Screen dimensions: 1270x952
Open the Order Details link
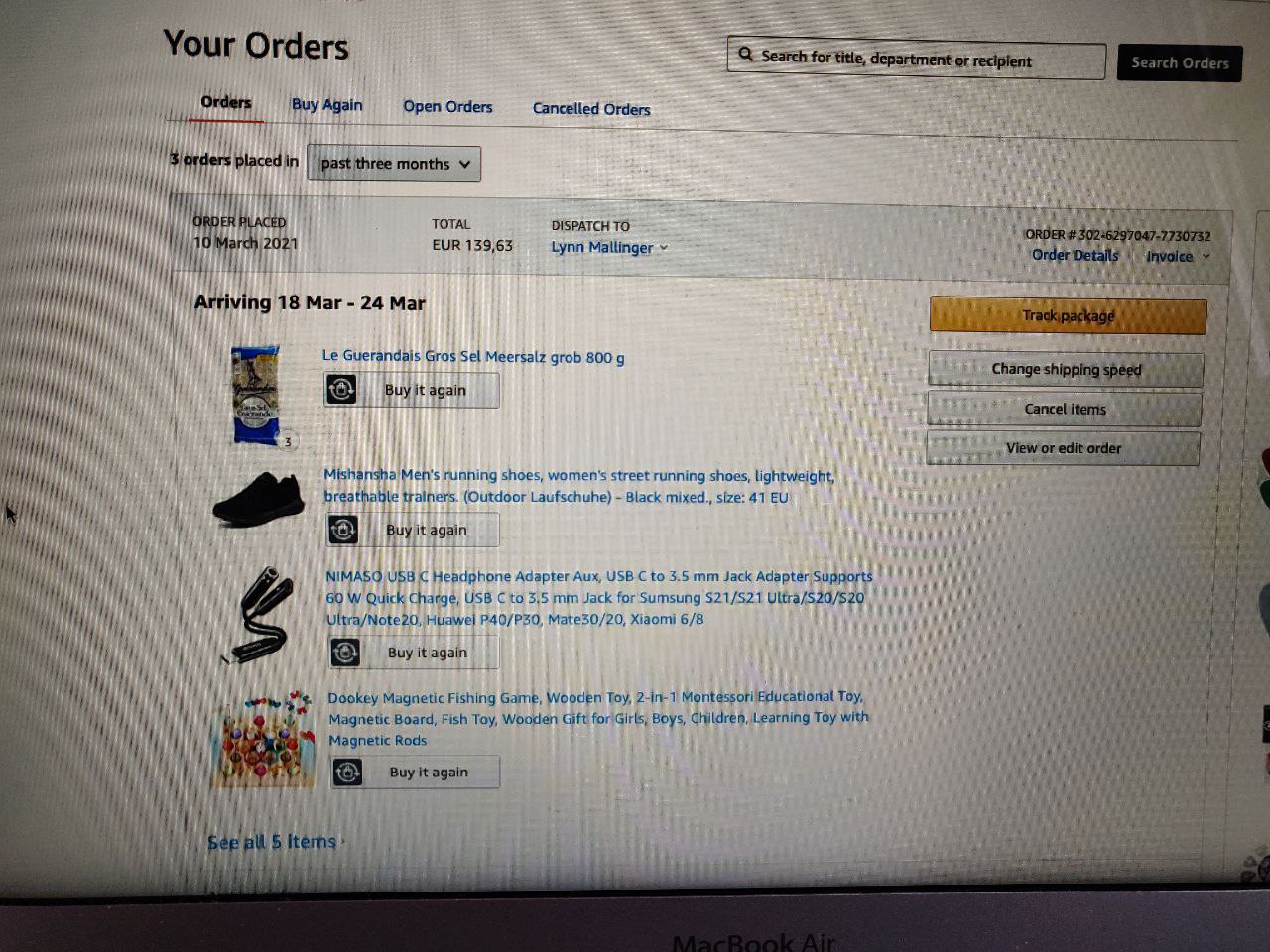point(1075,255)
